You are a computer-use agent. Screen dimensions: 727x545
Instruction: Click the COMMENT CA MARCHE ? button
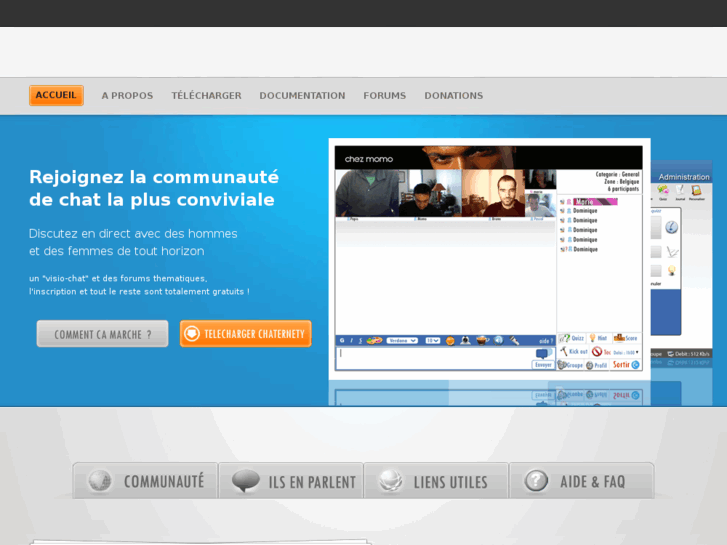[102, 333]
